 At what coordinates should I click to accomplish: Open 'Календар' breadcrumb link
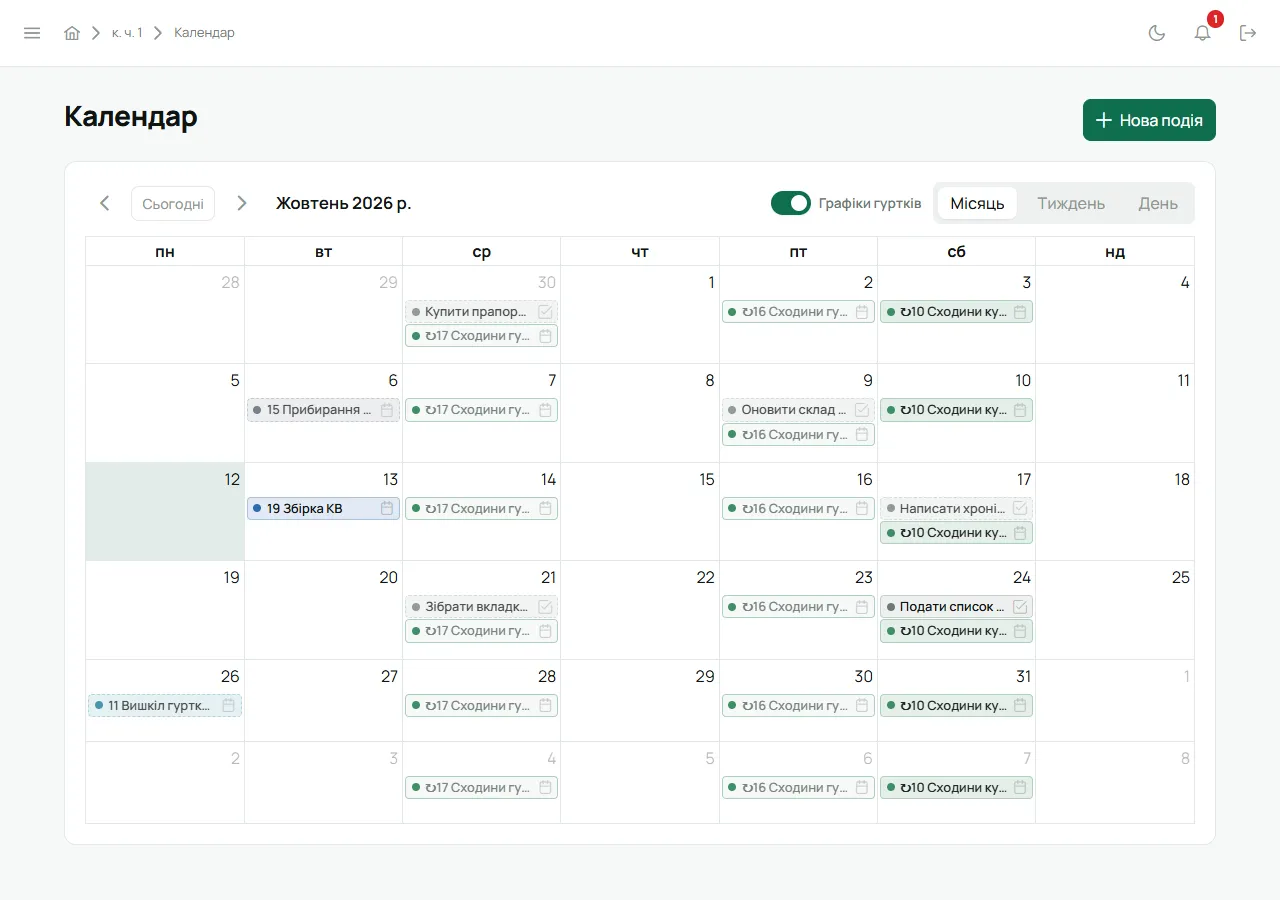pos(204,33)
